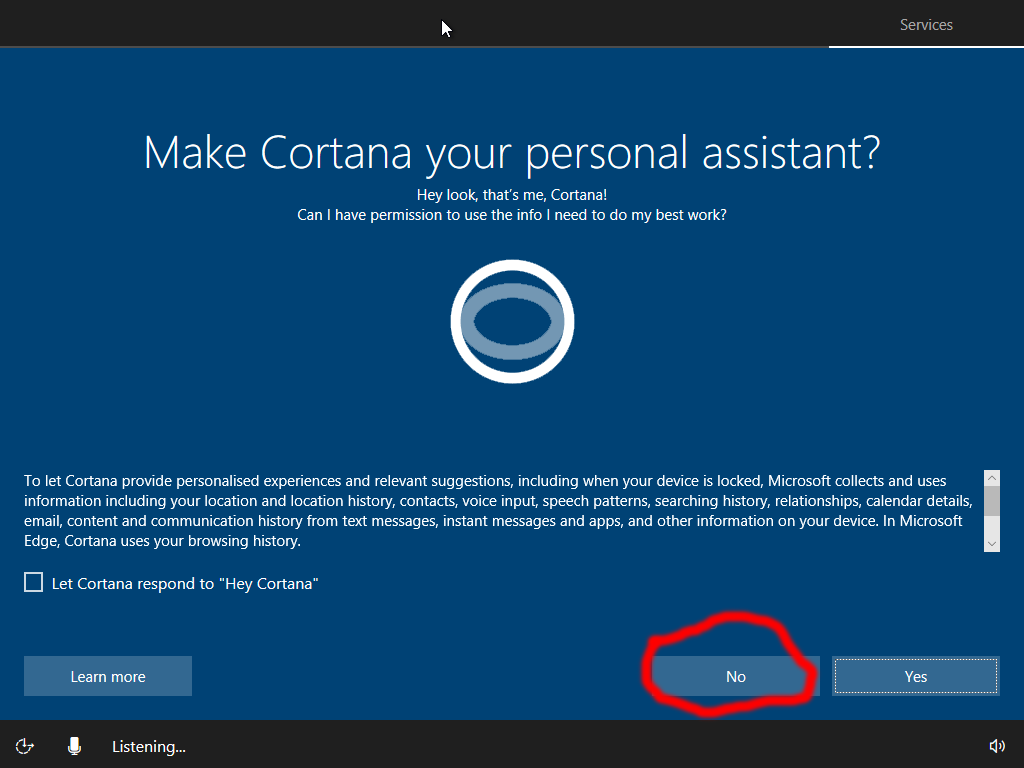Click the scrollbar down arrow
The height and width of the screenshot is (768, 1024).
tap(991, 544)
